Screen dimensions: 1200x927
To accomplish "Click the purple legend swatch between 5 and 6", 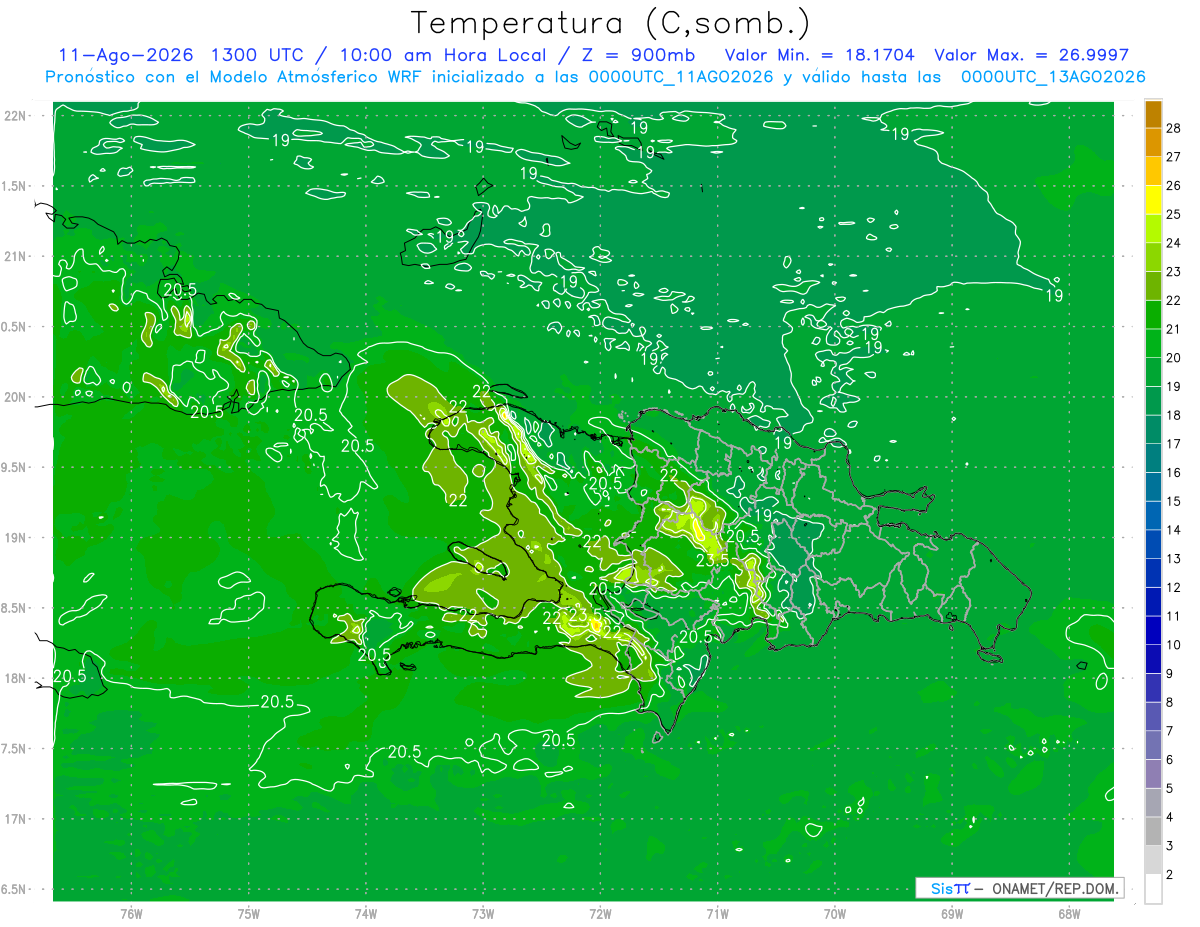I will pos(1153,774).
